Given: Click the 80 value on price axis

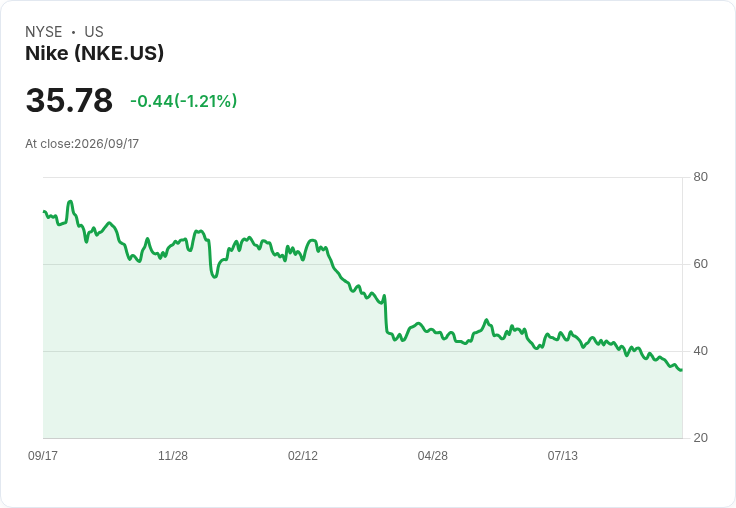Looking at the screenshot, I should pos(700,177).
